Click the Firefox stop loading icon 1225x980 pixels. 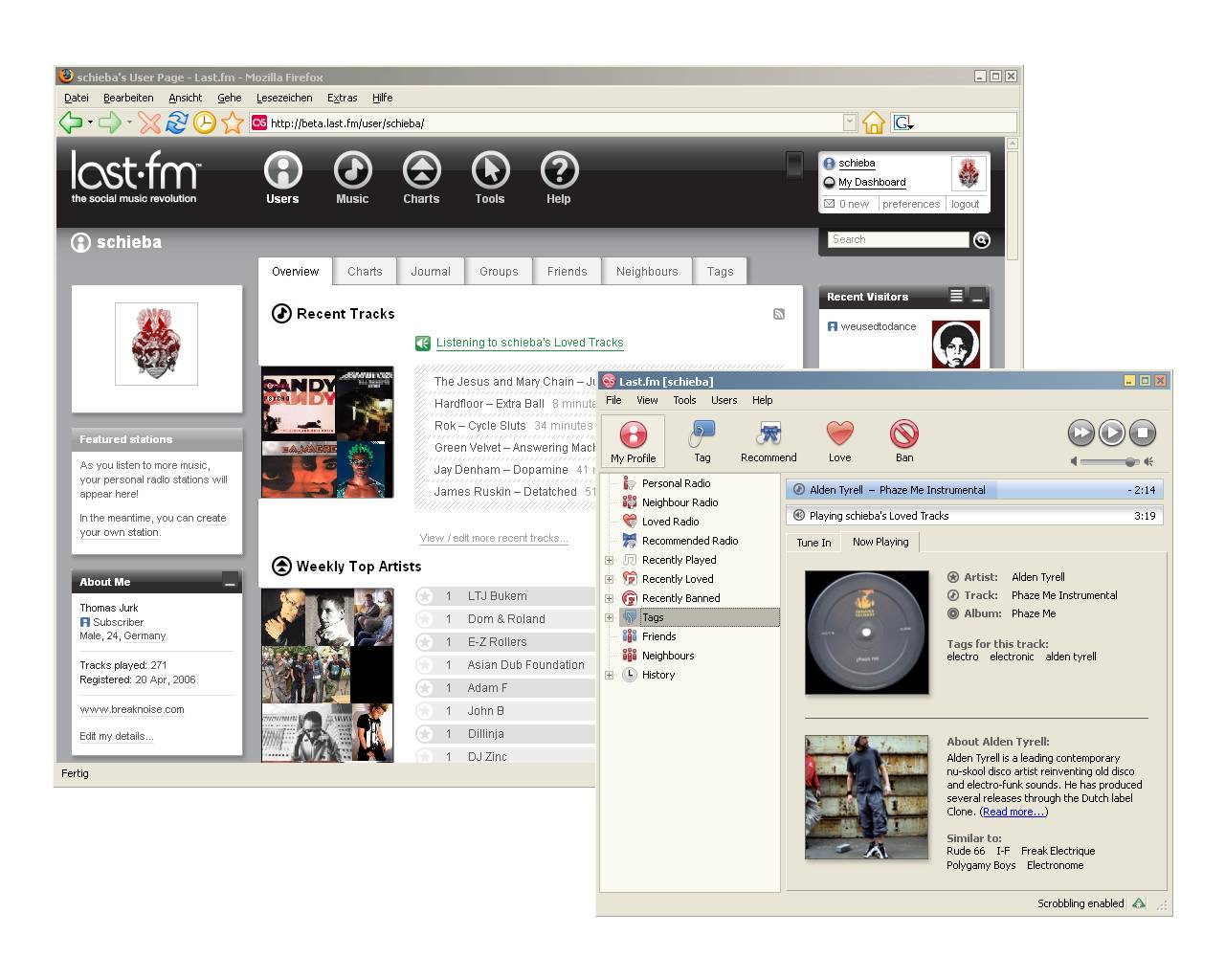pyautogui.click(x=149, y=122)
